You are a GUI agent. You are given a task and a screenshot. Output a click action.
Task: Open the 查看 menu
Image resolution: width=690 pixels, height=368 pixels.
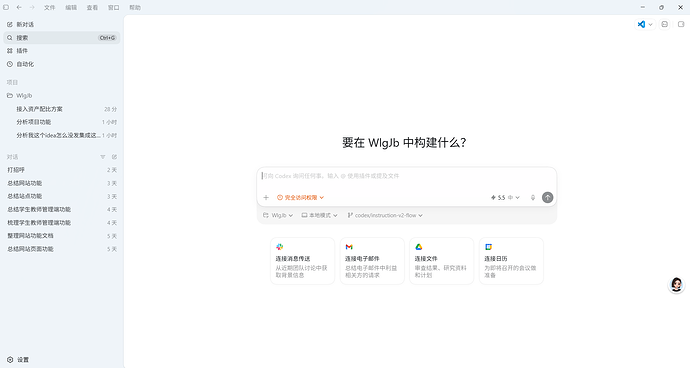point(92,7)
